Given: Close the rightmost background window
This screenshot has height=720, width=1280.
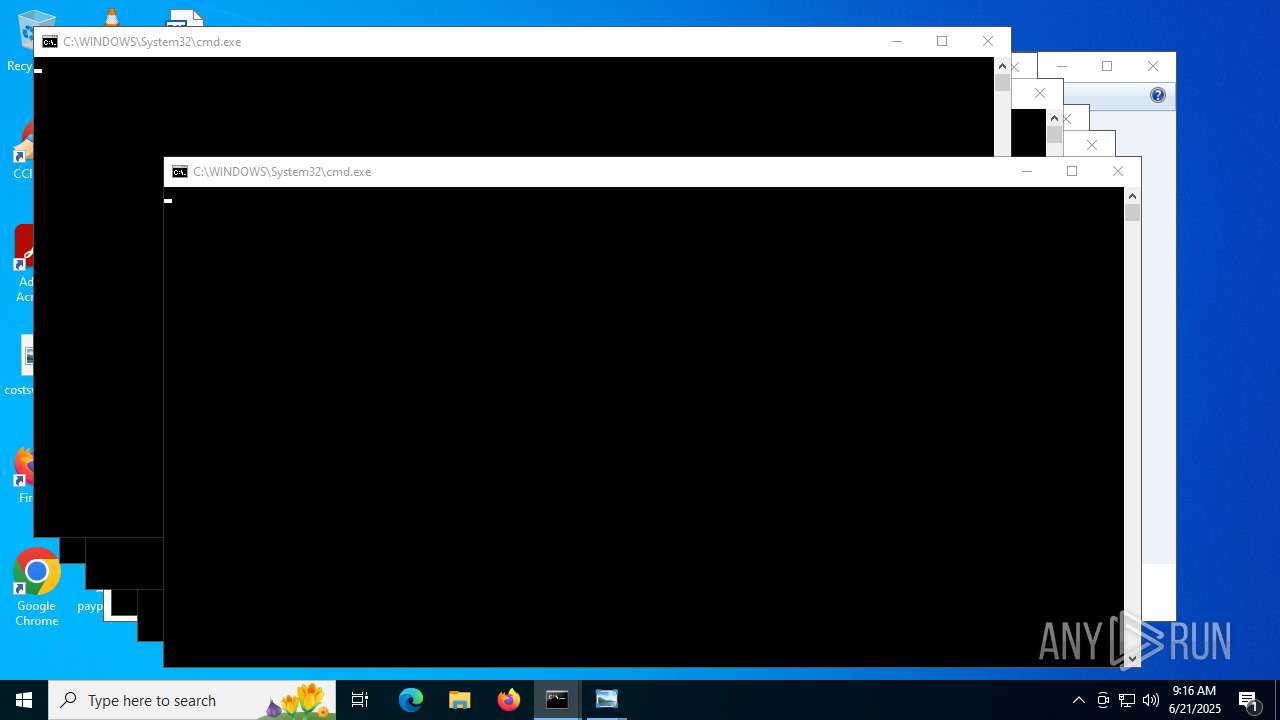Looking at the screenshot, I should tap(1153, 66).
